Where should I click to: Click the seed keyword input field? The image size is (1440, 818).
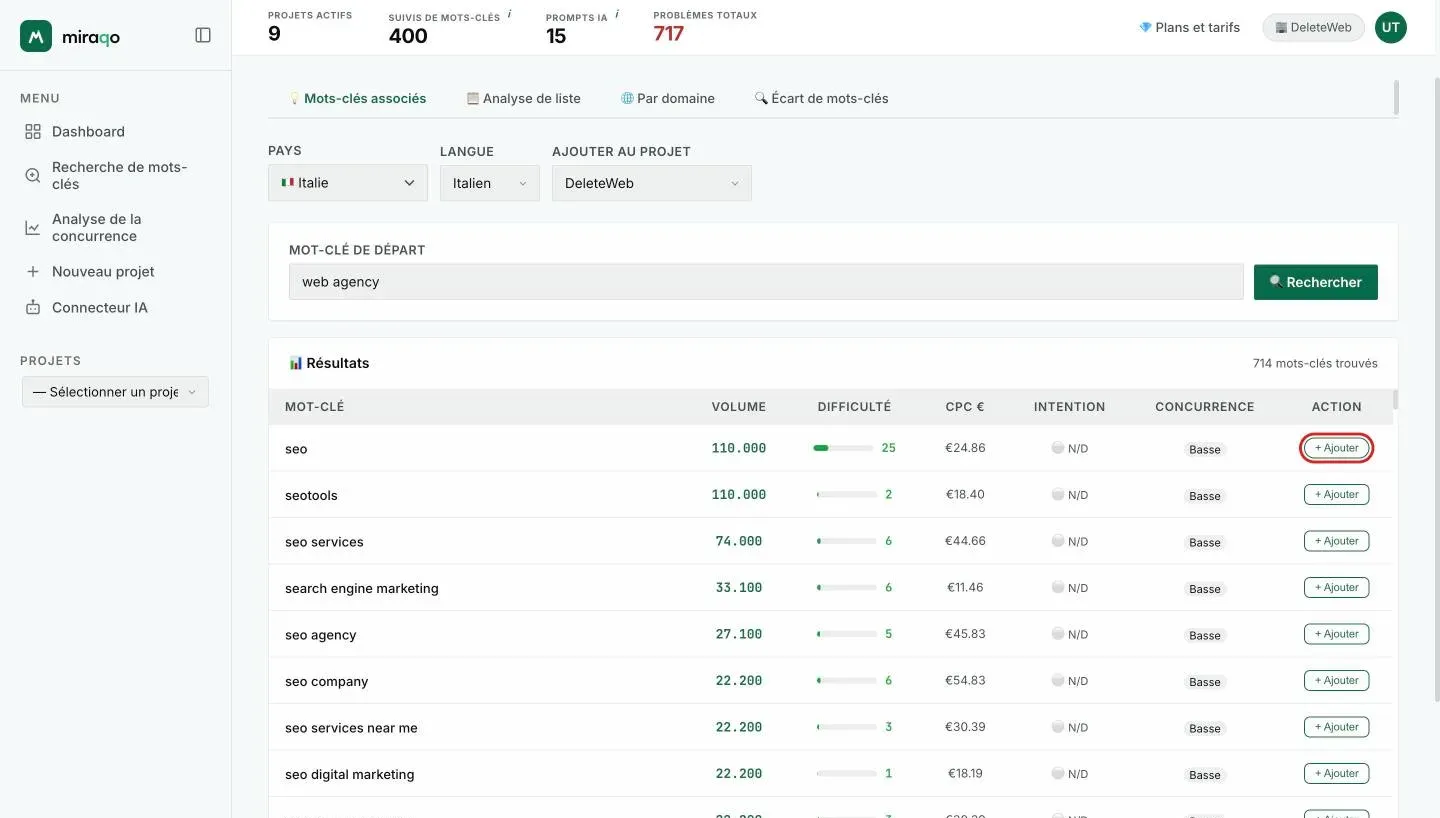[766, 282]
